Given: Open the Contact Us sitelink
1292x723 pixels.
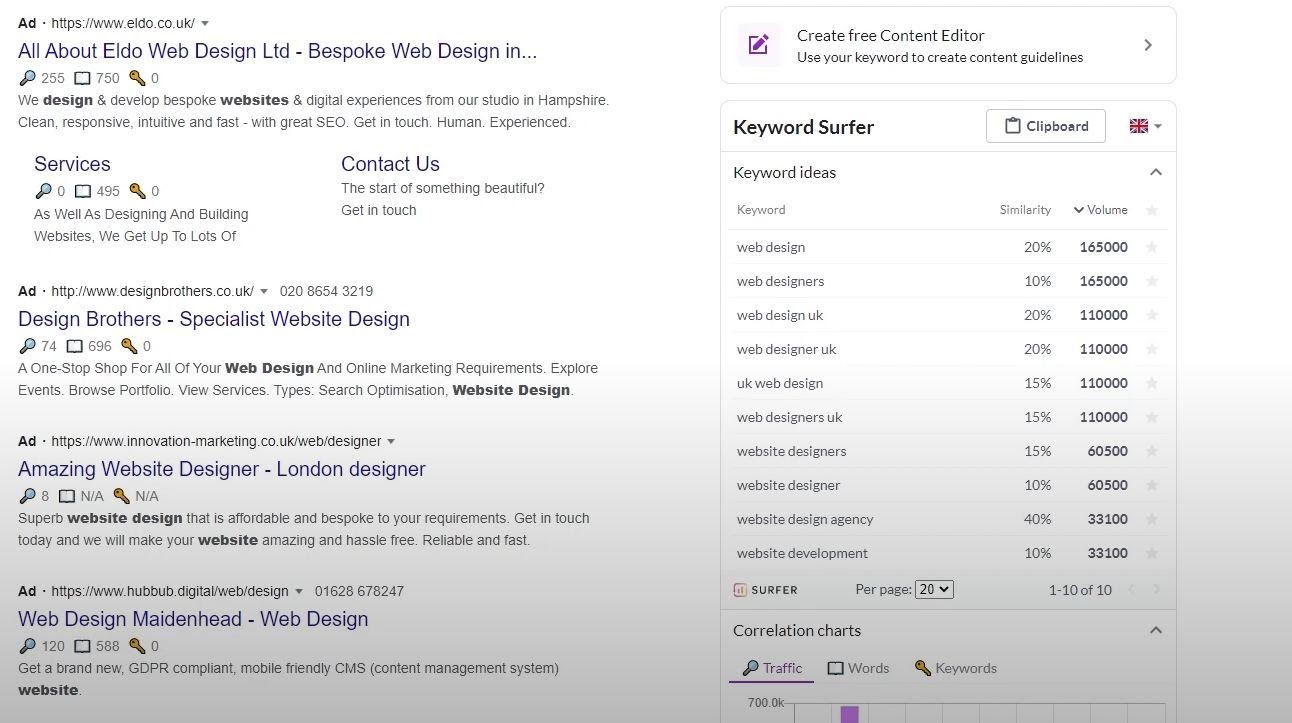Looking at the screenshot, I should pyautogui.click(x=390, y=164).
